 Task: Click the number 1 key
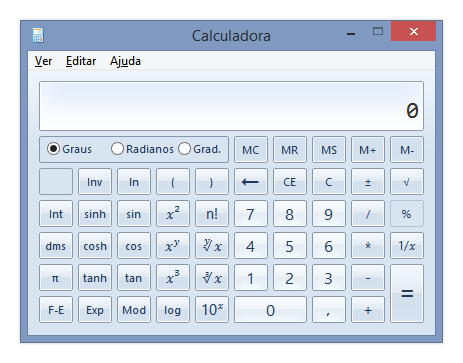251,278
